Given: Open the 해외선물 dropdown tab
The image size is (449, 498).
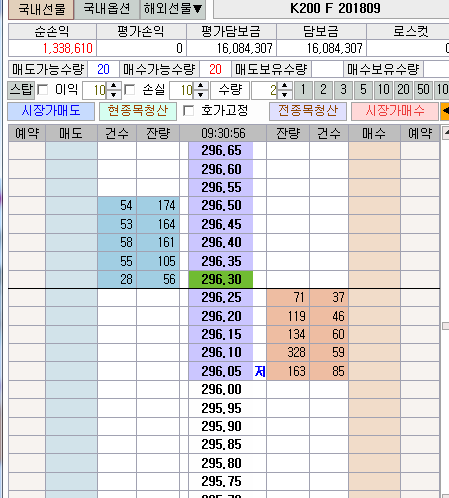Looking at the screenshot, I should 173,9.
